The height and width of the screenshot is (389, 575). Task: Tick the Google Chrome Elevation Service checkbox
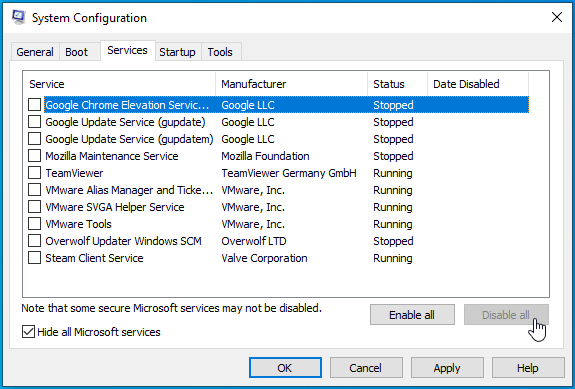(x=34, y=105)
